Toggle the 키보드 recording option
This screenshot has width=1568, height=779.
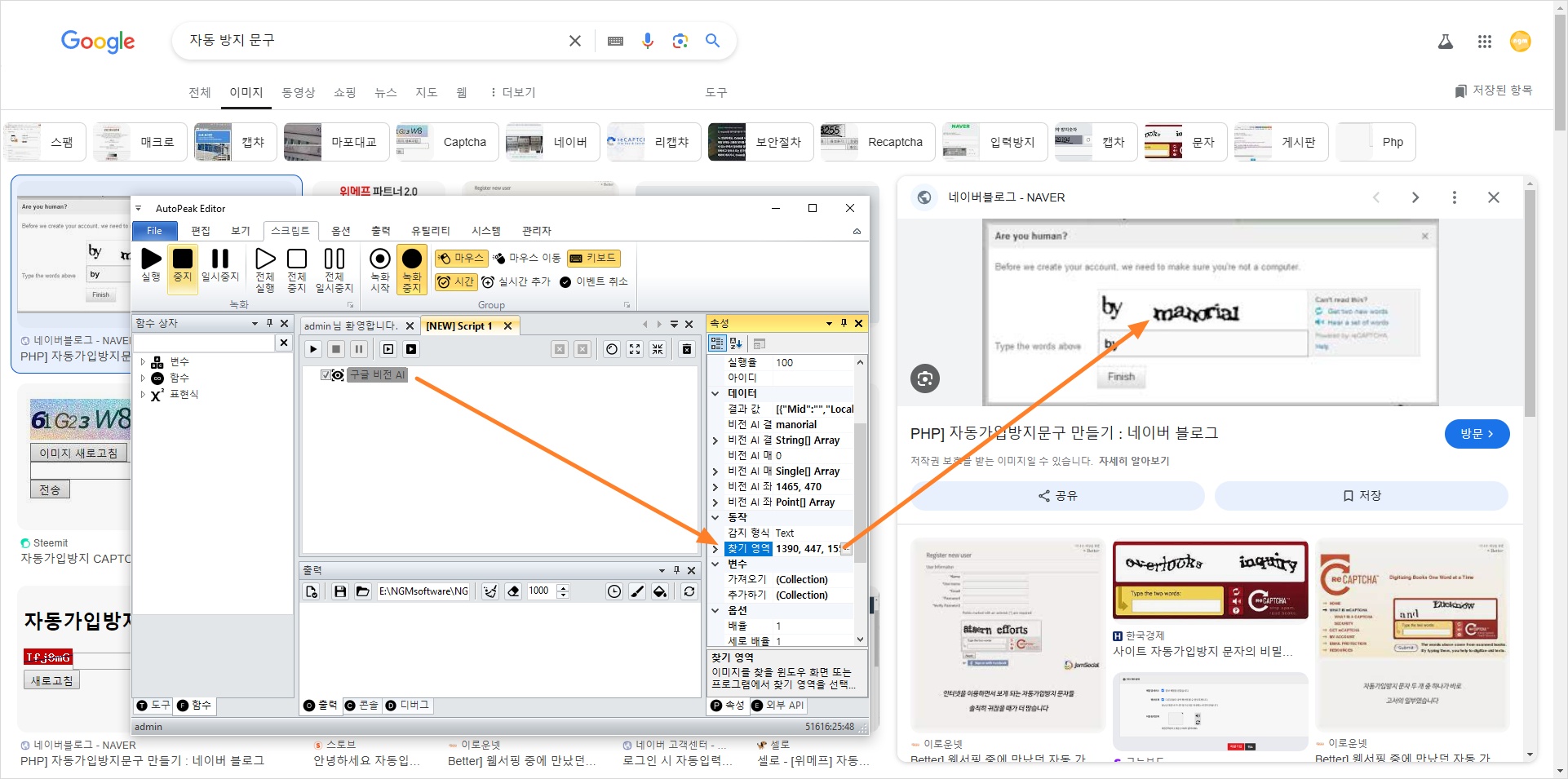pos(593,258)
